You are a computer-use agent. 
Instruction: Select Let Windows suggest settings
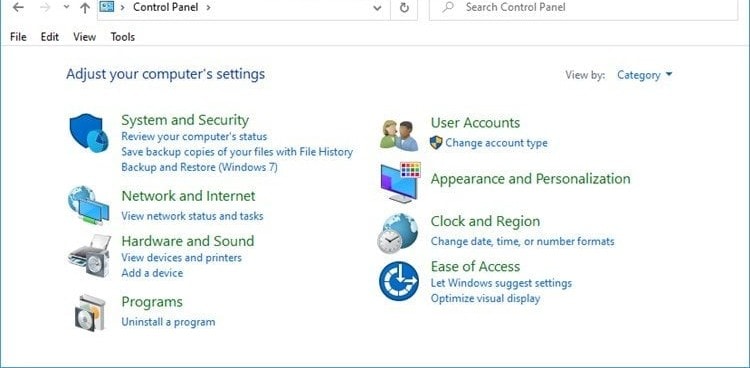pos(501,283)
